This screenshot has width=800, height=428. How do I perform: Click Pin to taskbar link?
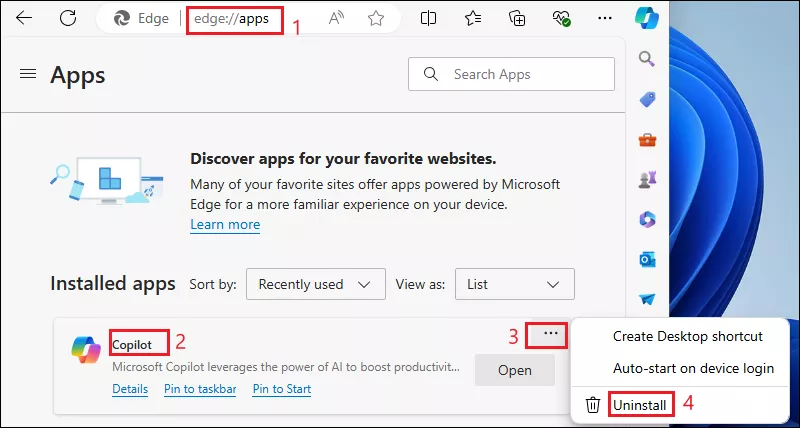[200, 389]
